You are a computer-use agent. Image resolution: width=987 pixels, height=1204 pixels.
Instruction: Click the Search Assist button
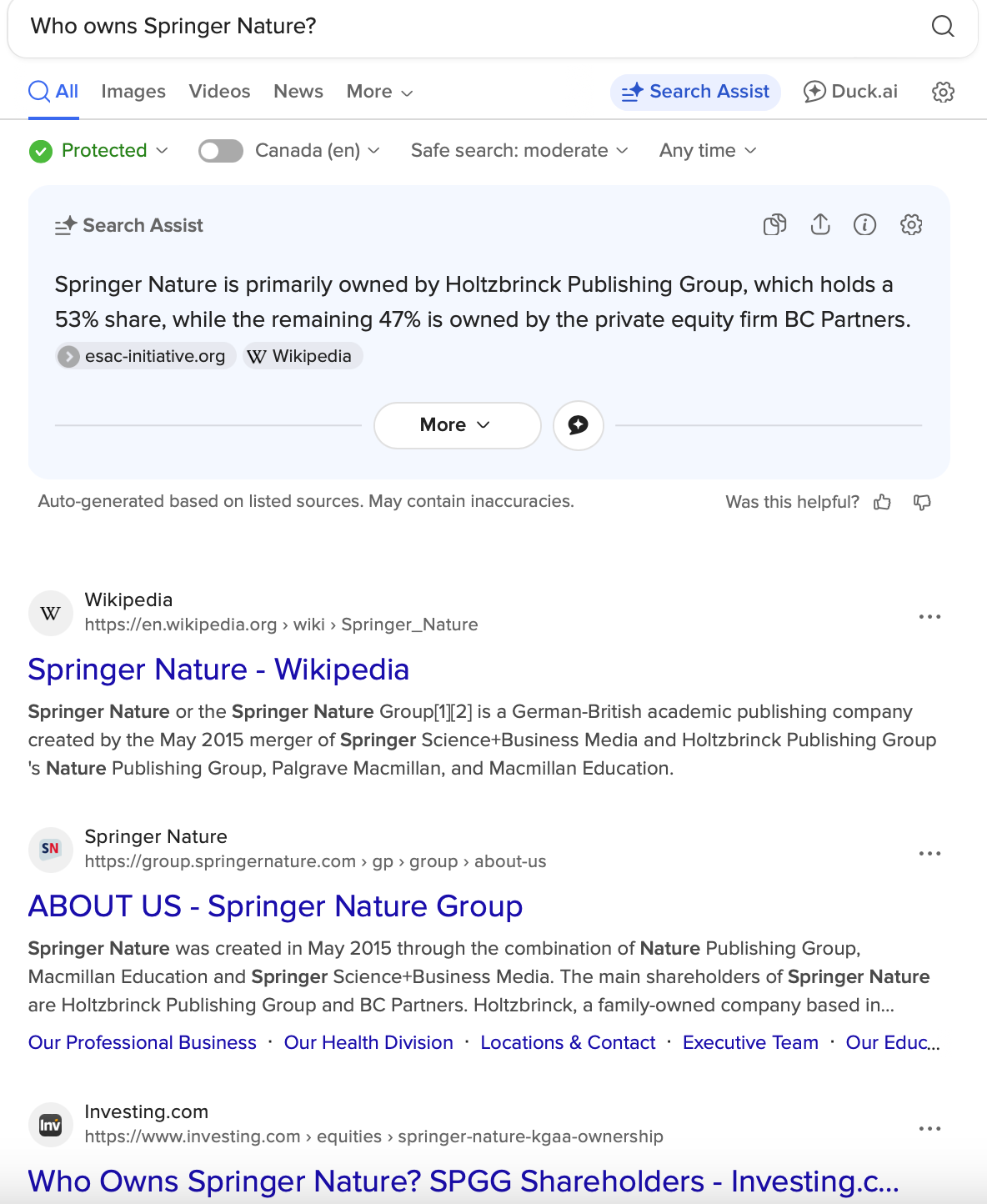point(695,92)
